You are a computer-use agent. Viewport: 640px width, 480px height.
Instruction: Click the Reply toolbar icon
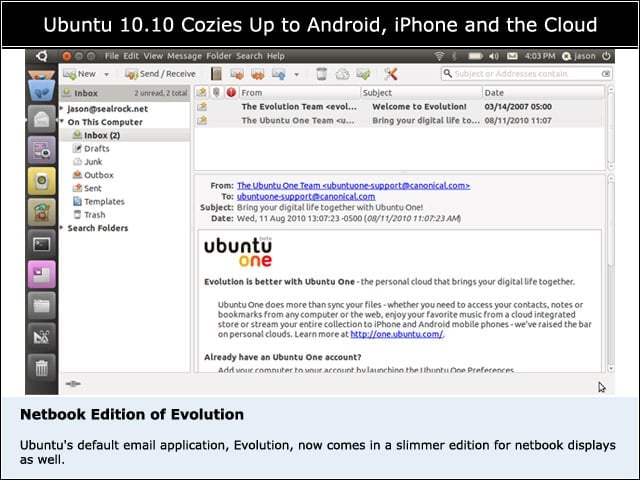237,74
